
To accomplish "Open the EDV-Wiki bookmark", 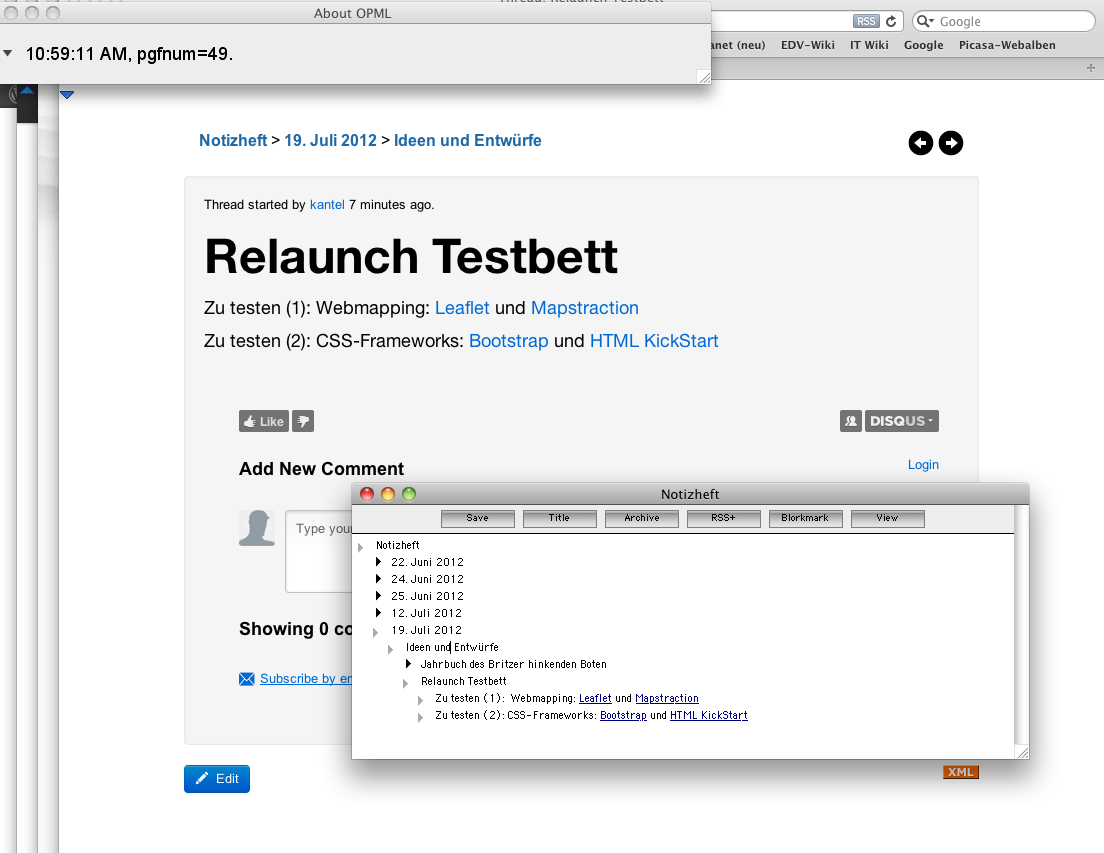I will 808,45.
